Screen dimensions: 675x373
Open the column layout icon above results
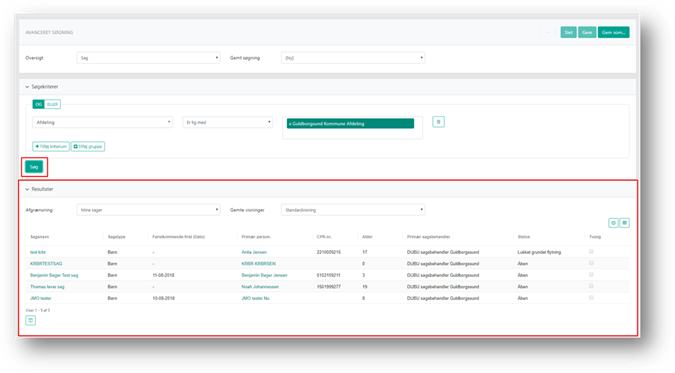(625, 223)
